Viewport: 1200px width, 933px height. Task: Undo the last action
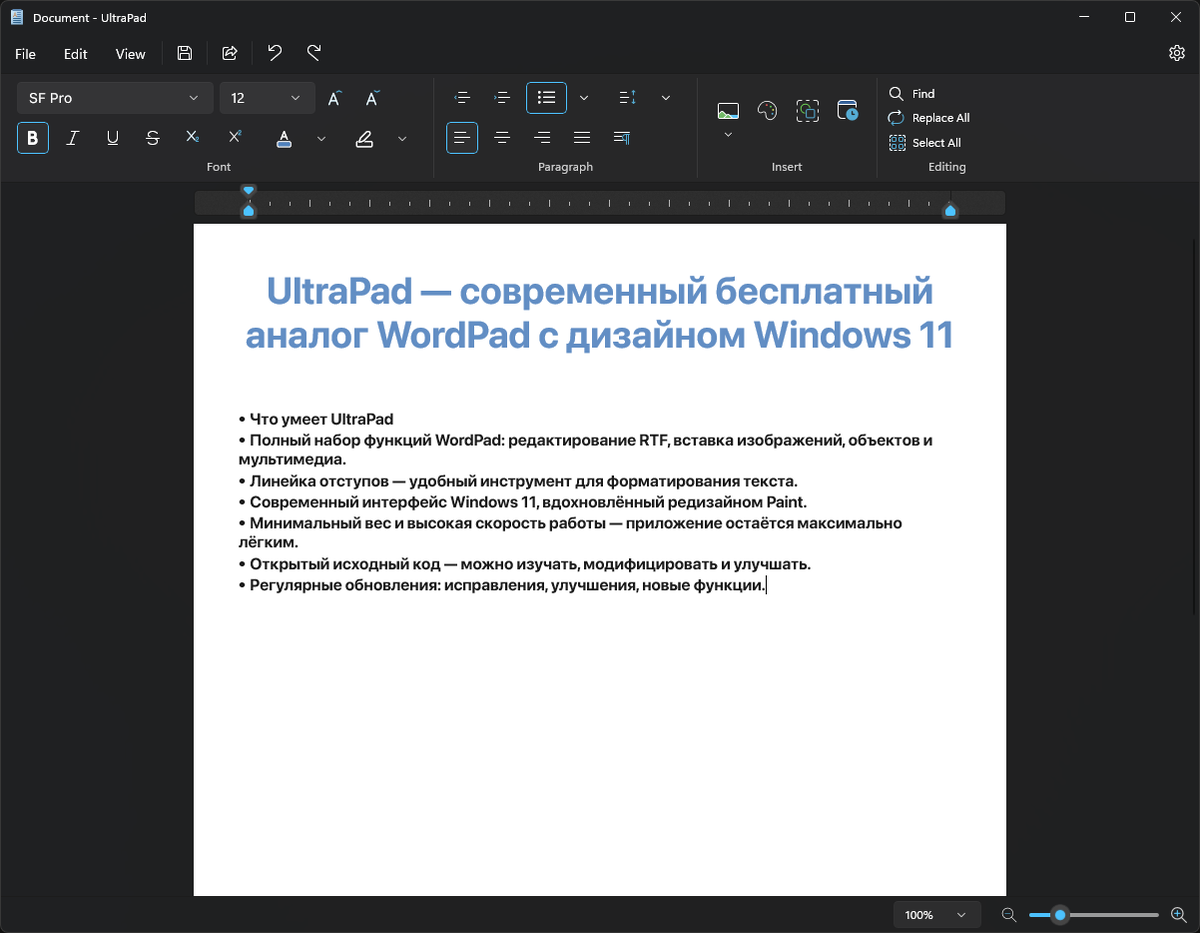click(x=274, y=53)
